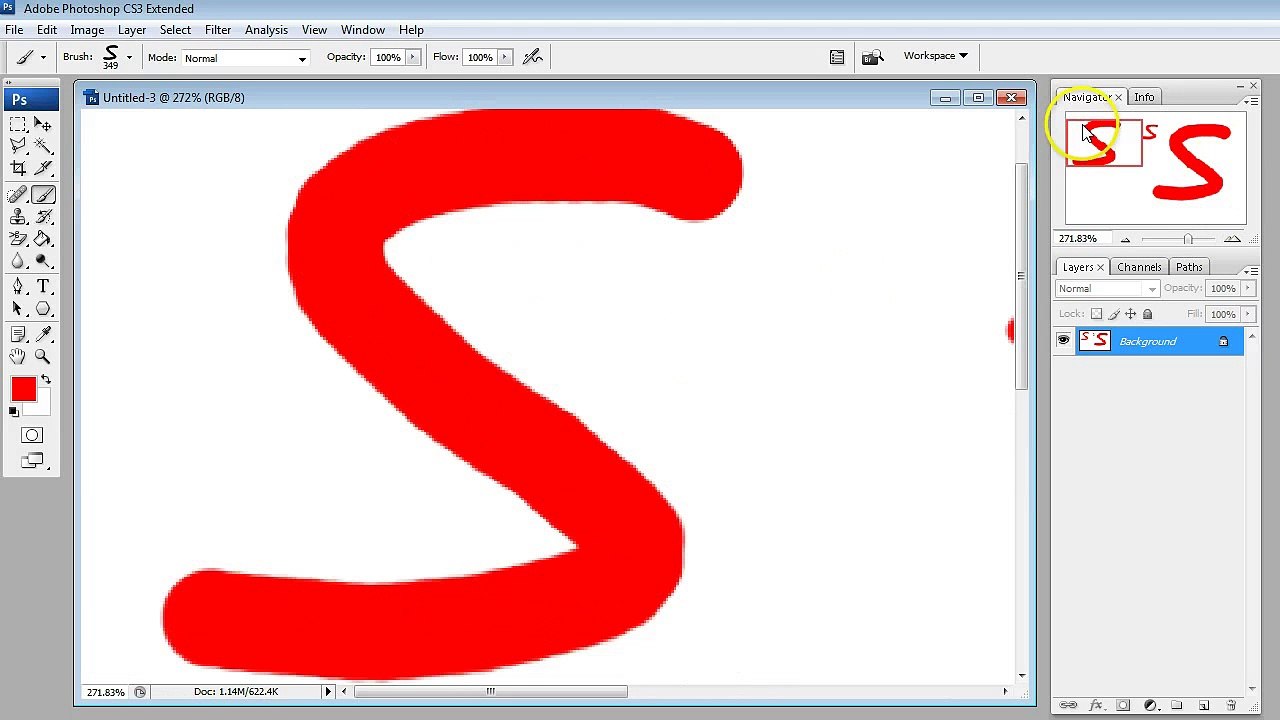Activate the Pen tool

[18, 287]
